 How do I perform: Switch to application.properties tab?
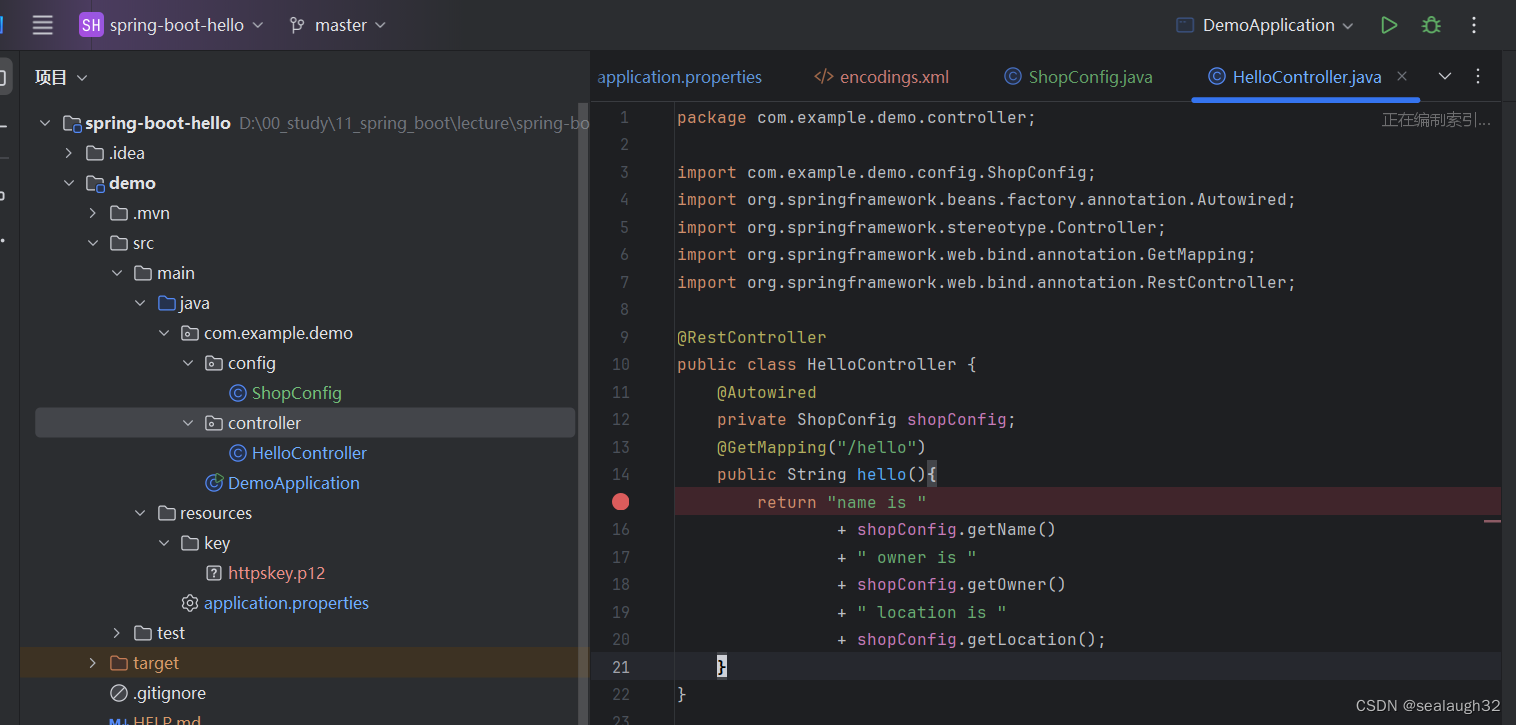click(680, 77)
